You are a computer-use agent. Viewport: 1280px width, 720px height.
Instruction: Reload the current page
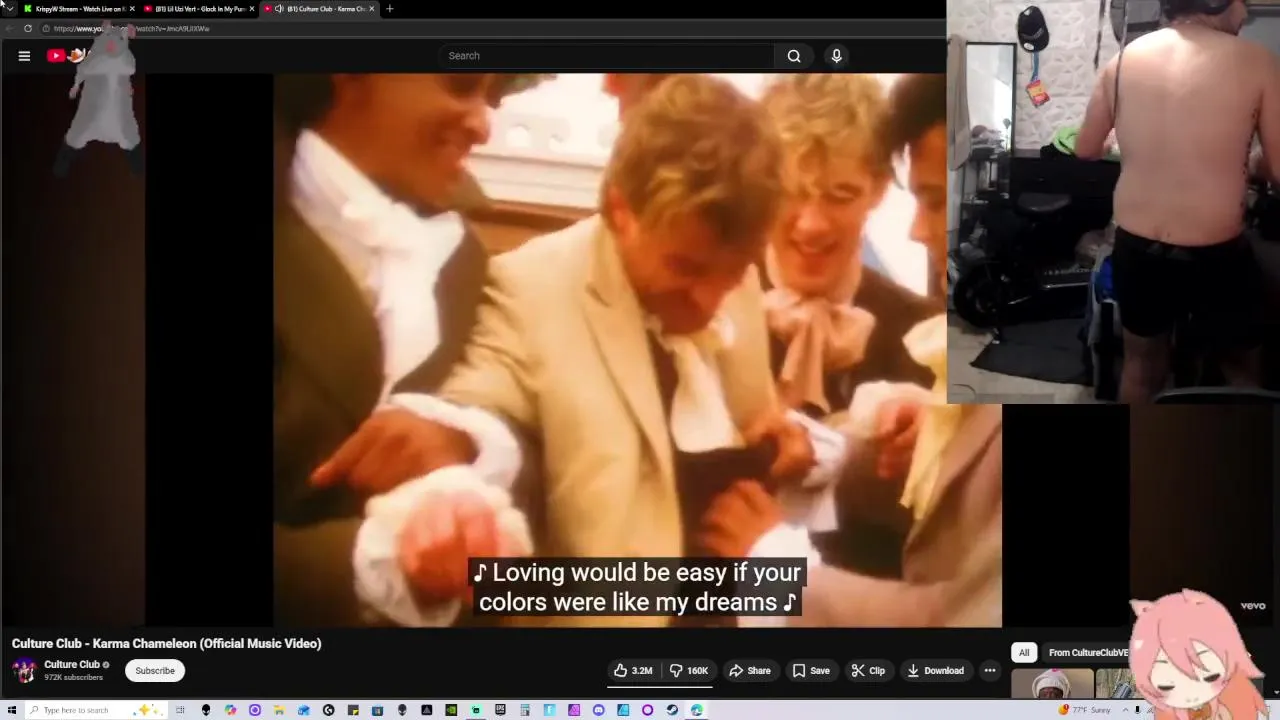pyautogui.click(x=28, y=29)
